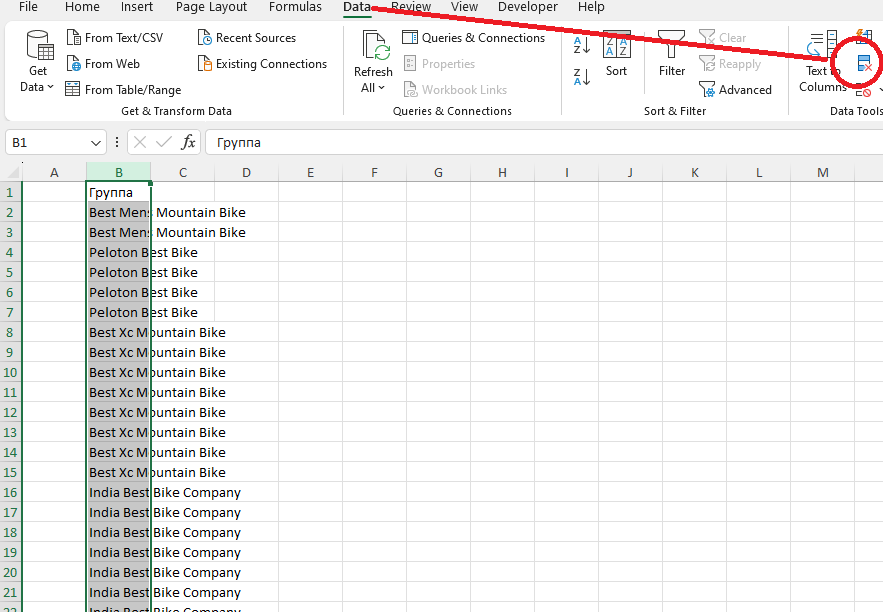This screenshot has width=883, height=612.
Task: Sort Z to A descending
Action: [x=582, y=77]
